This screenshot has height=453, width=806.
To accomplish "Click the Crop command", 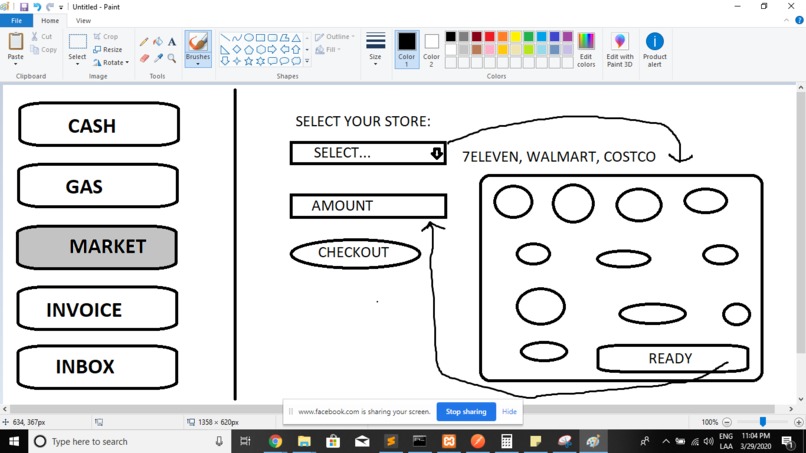I will (x=106, y=37).
